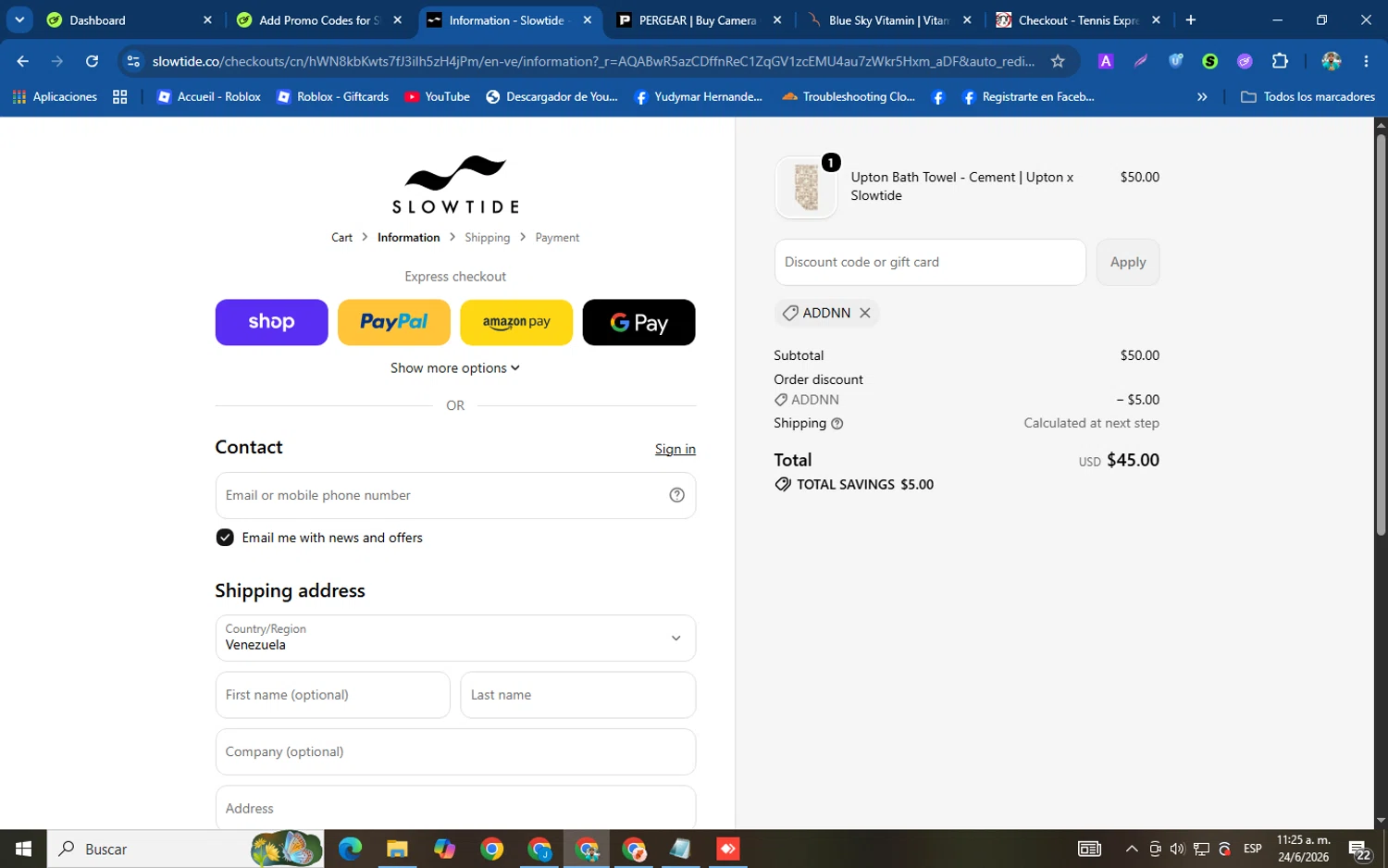Open the tab search dropdown arrow
This screenshot has height=868, width=1388.
19,20
